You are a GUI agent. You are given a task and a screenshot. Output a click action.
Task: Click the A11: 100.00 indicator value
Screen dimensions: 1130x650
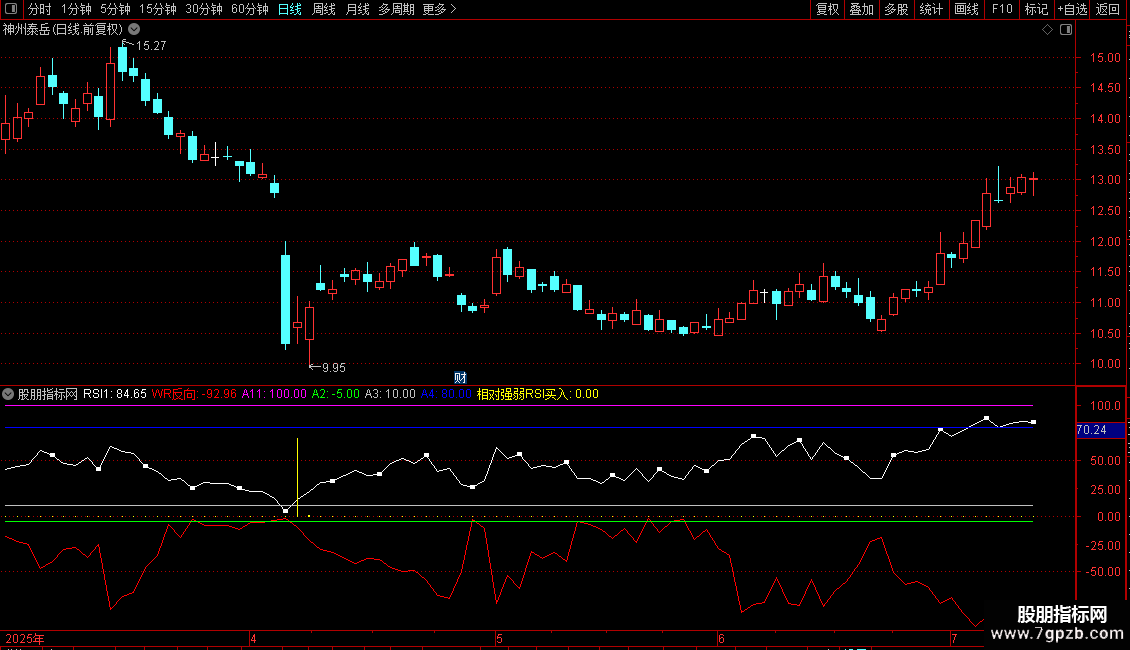tap(274, 394)
